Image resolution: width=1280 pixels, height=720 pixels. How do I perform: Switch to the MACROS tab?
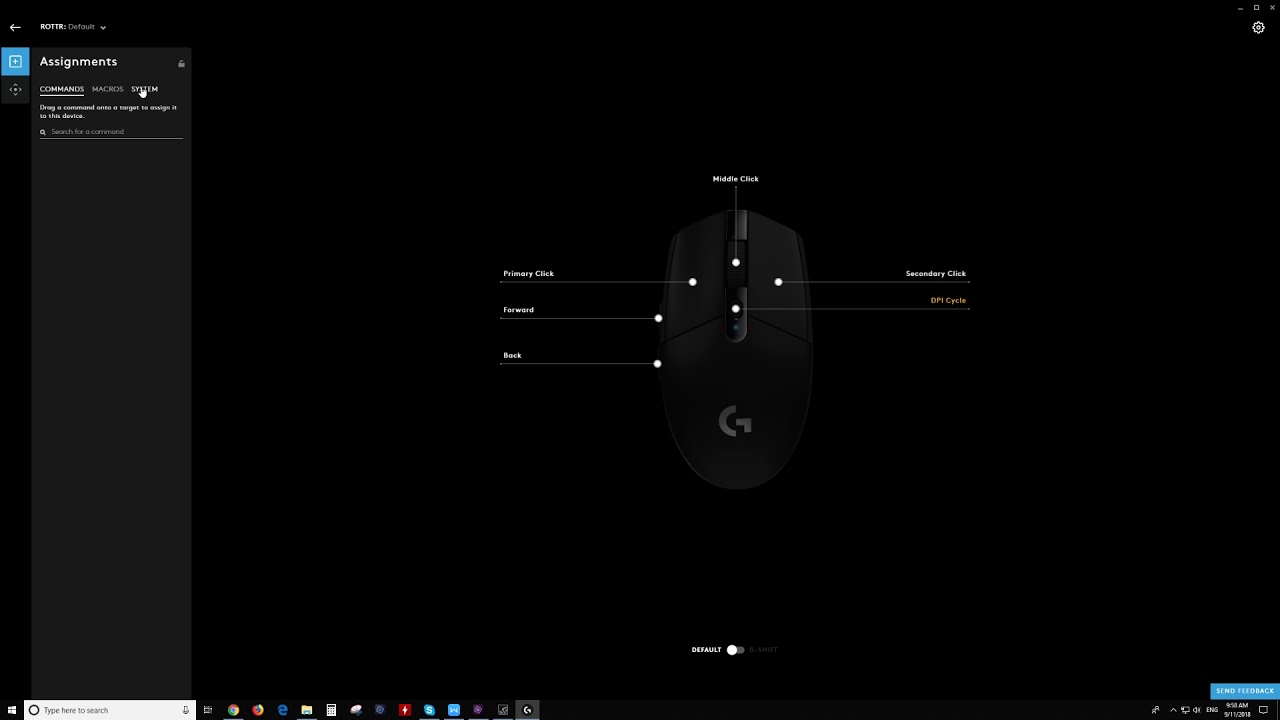108,89
